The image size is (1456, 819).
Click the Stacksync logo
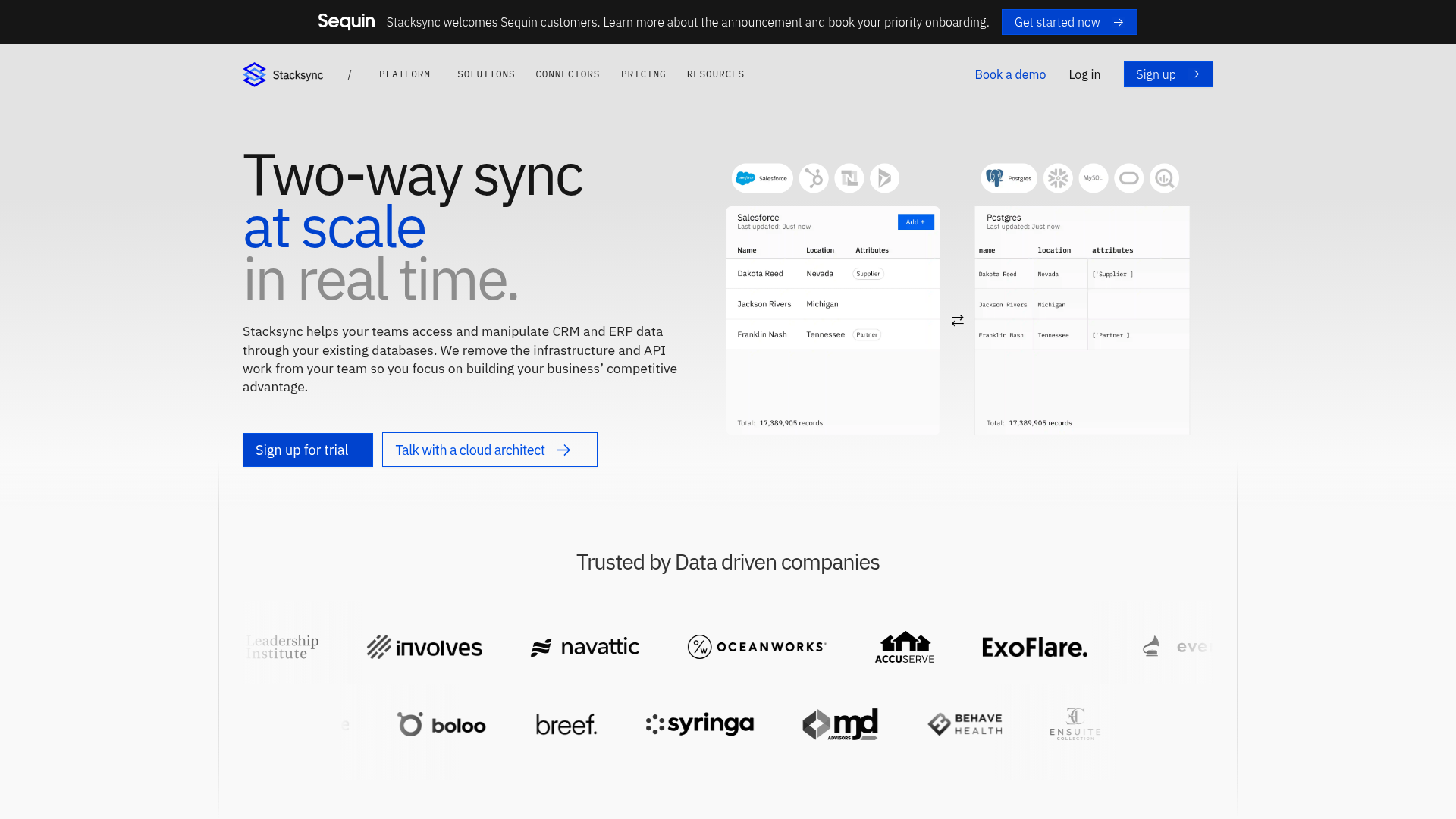click(282, 74)
